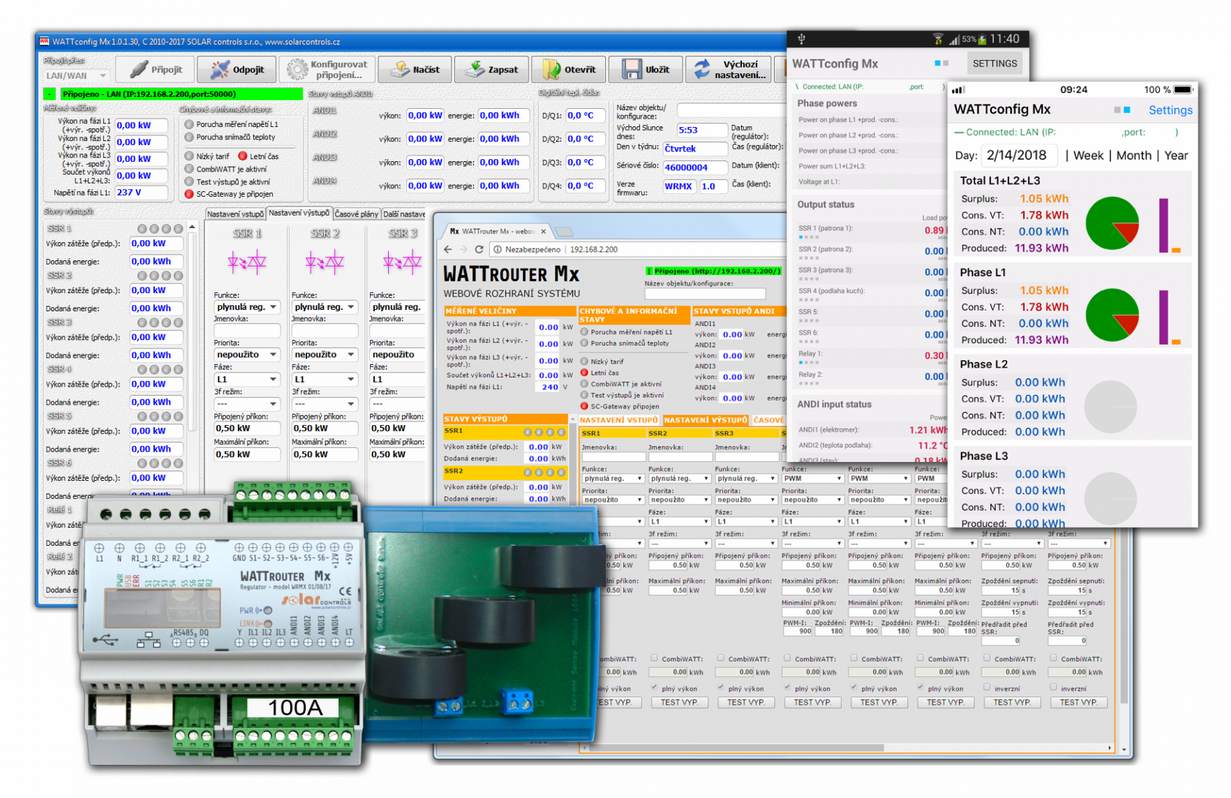Switch to Časové plány tab in desktop app
This screenshot has height=798, width=1231.
tap(357, 214)
